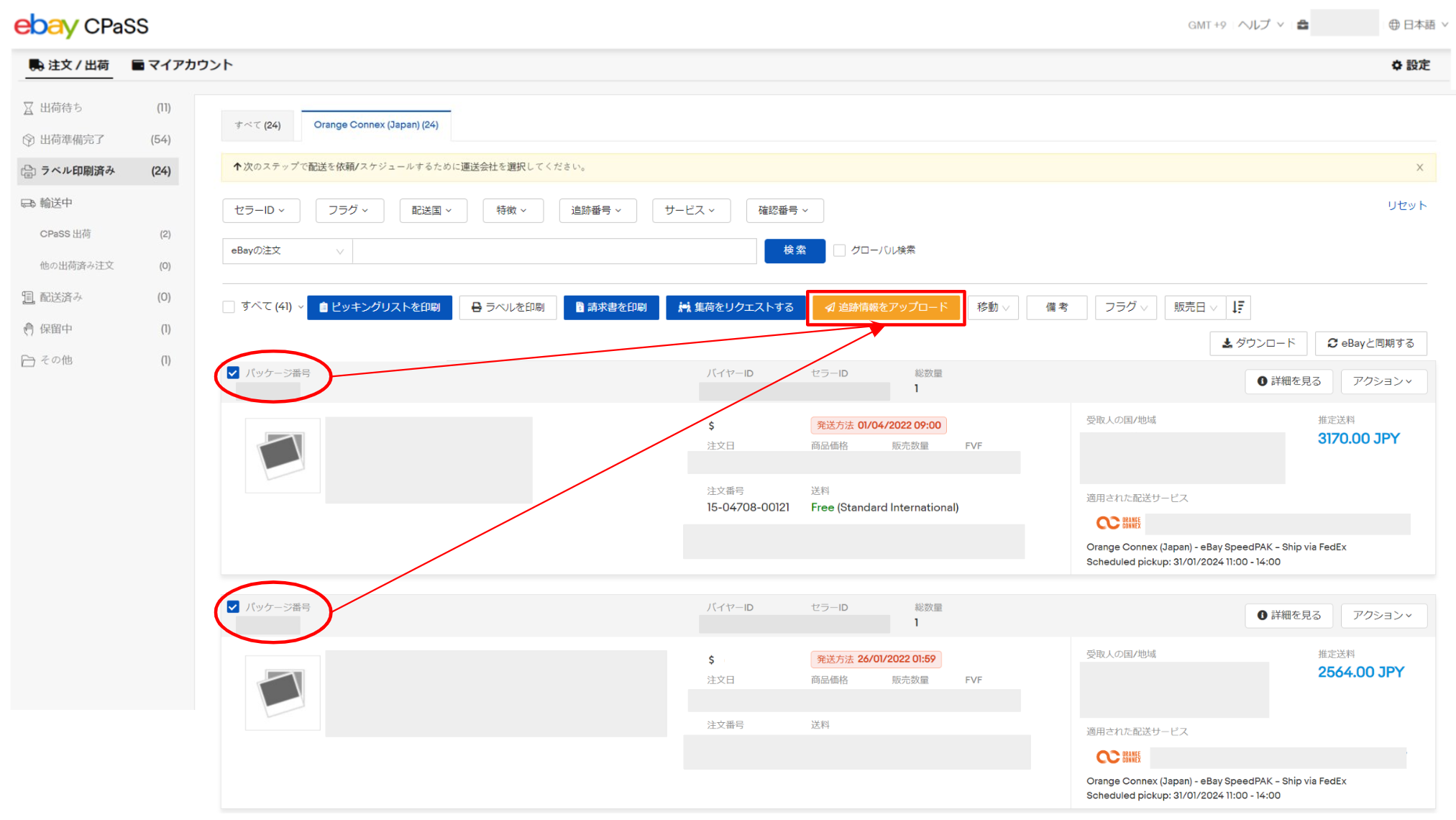Image resolution: width=1456 pixels, height=820 pixels.
Task: Click the globe icon to change 日本語 language
Action: (1393, 24)
